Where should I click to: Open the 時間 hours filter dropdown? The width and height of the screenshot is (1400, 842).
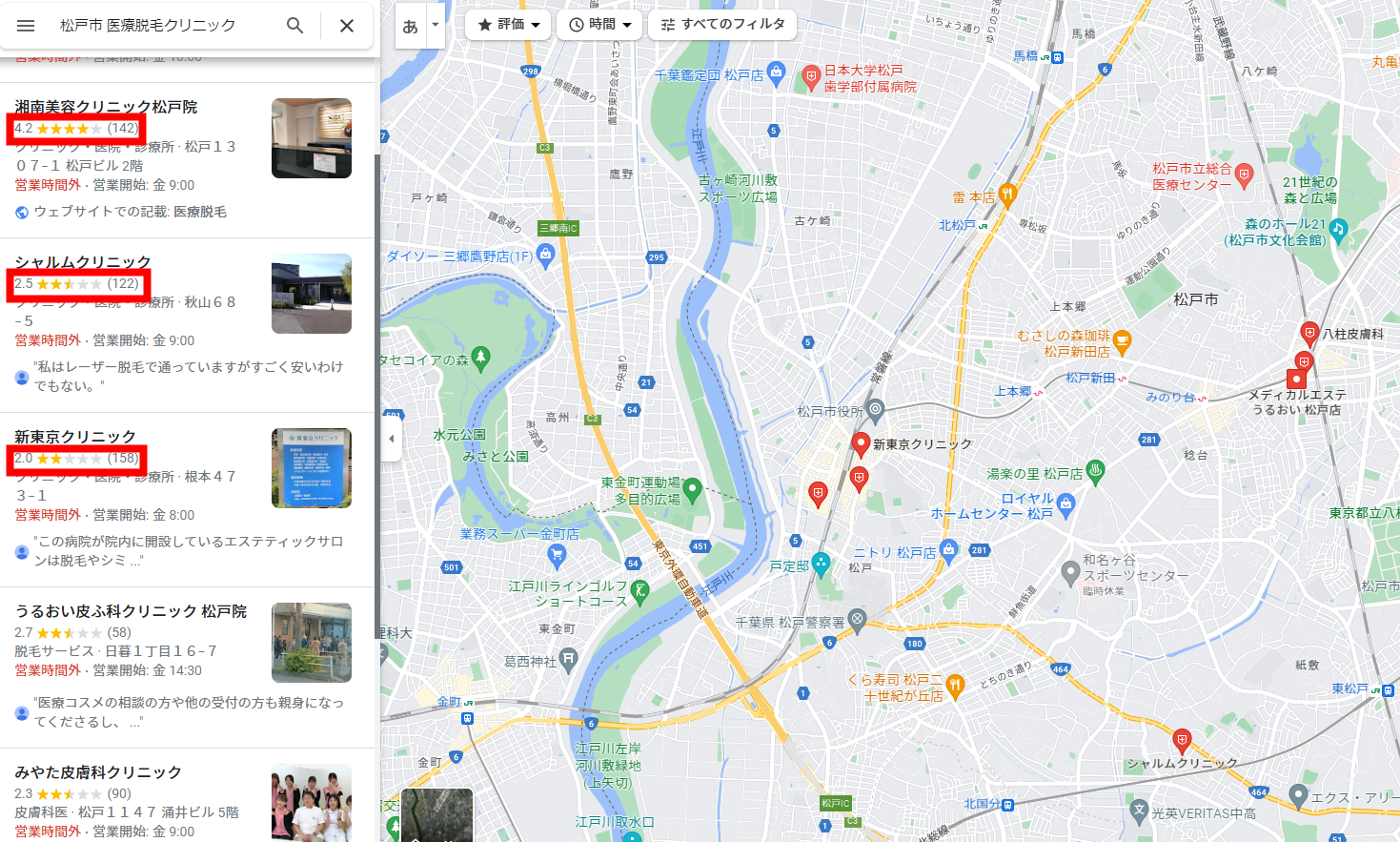click(x=600, y=25)
